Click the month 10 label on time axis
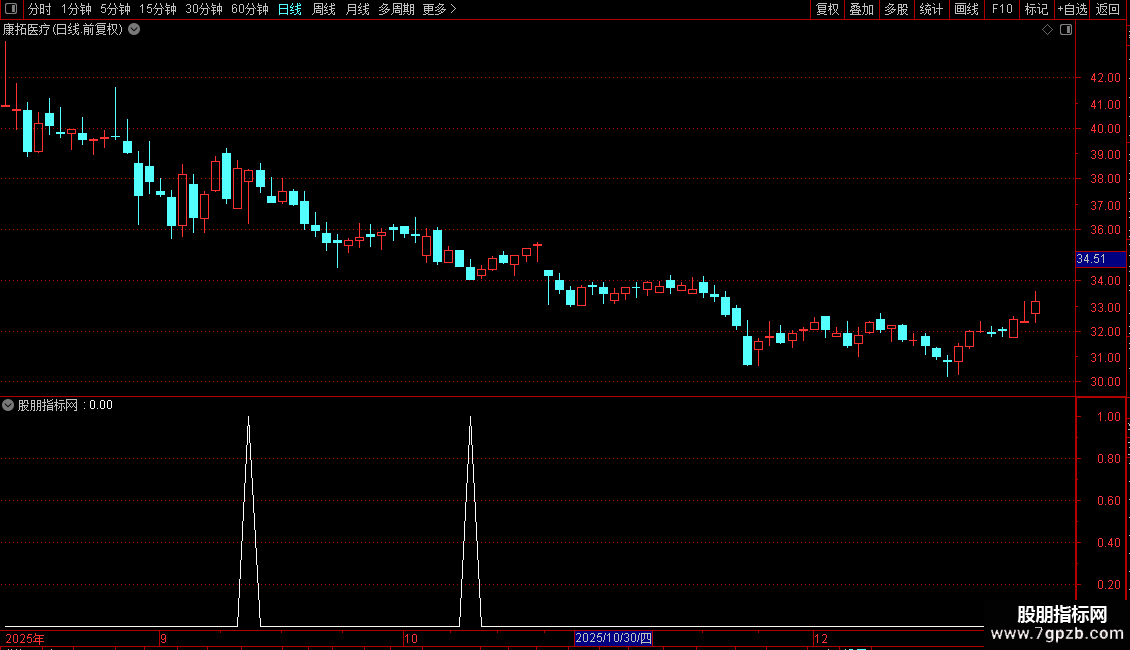 [411, 638]
